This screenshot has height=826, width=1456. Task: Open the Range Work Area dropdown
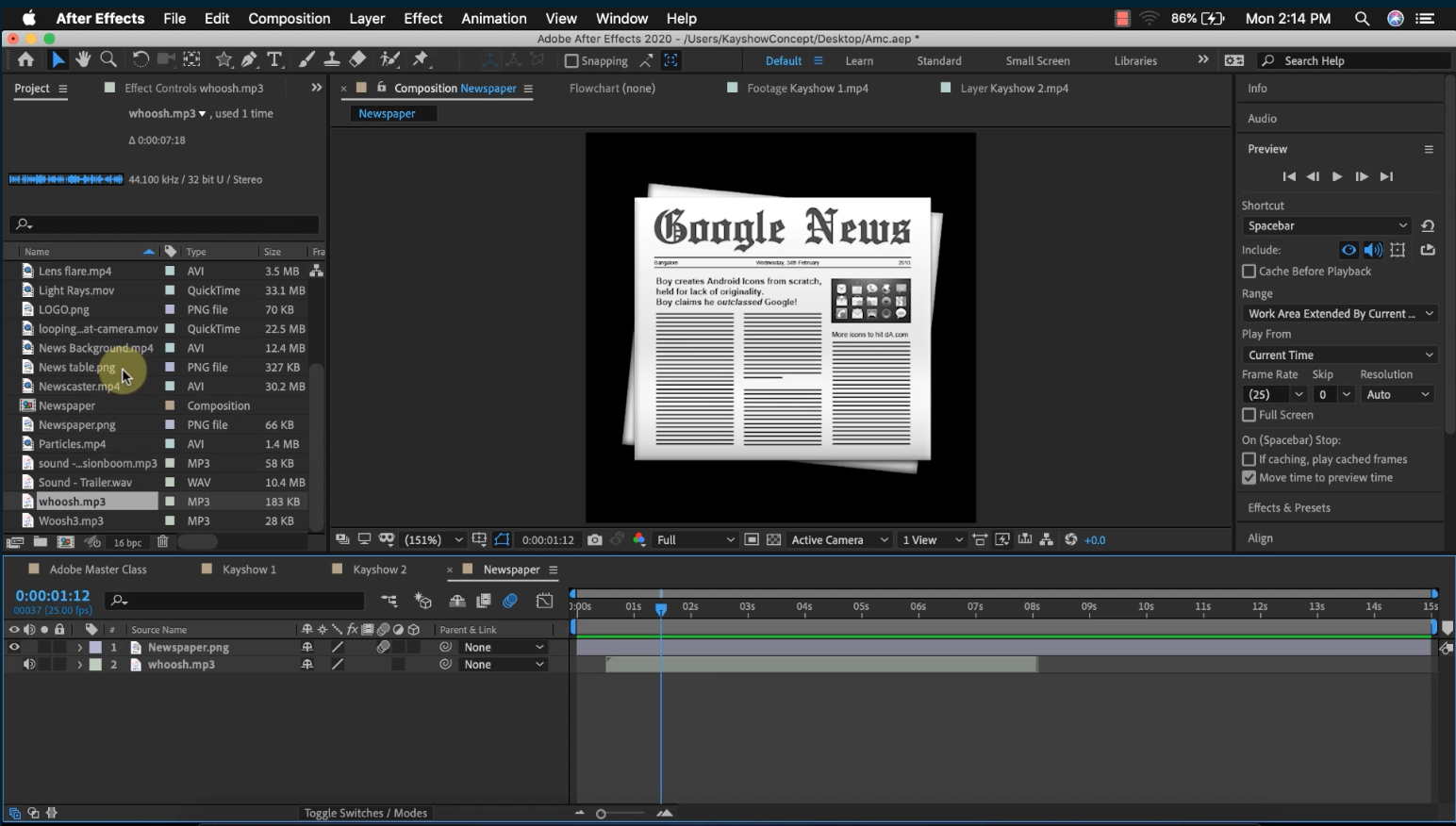tap(1339, 313)
